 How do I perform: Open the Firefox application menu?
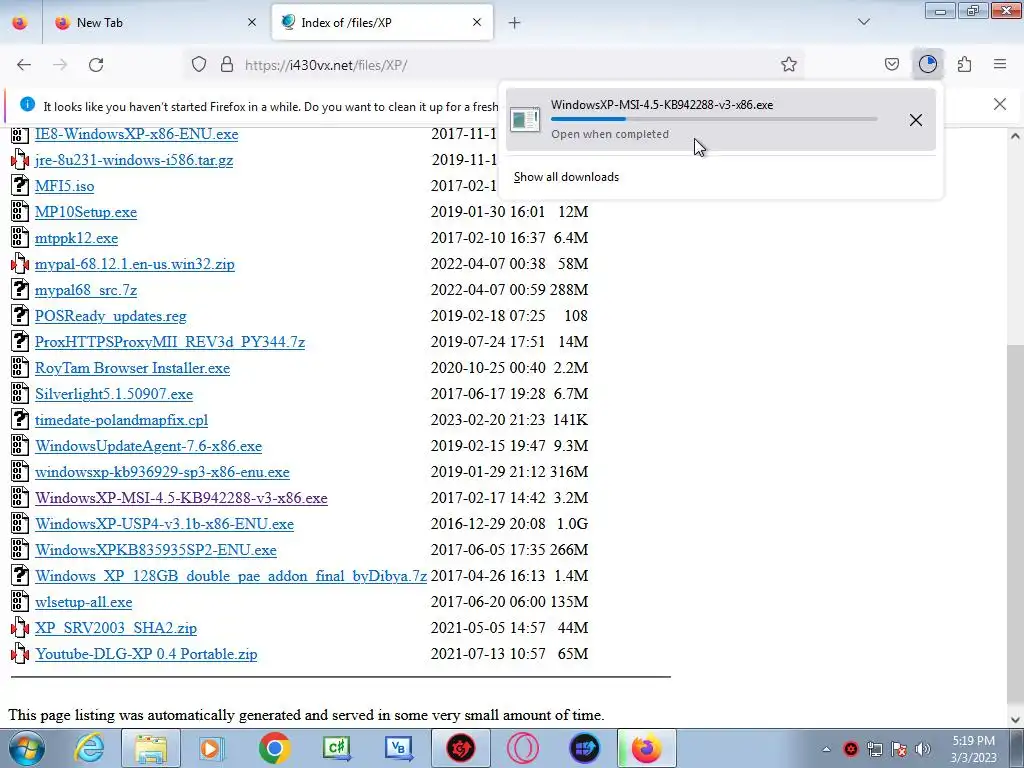1000,65
